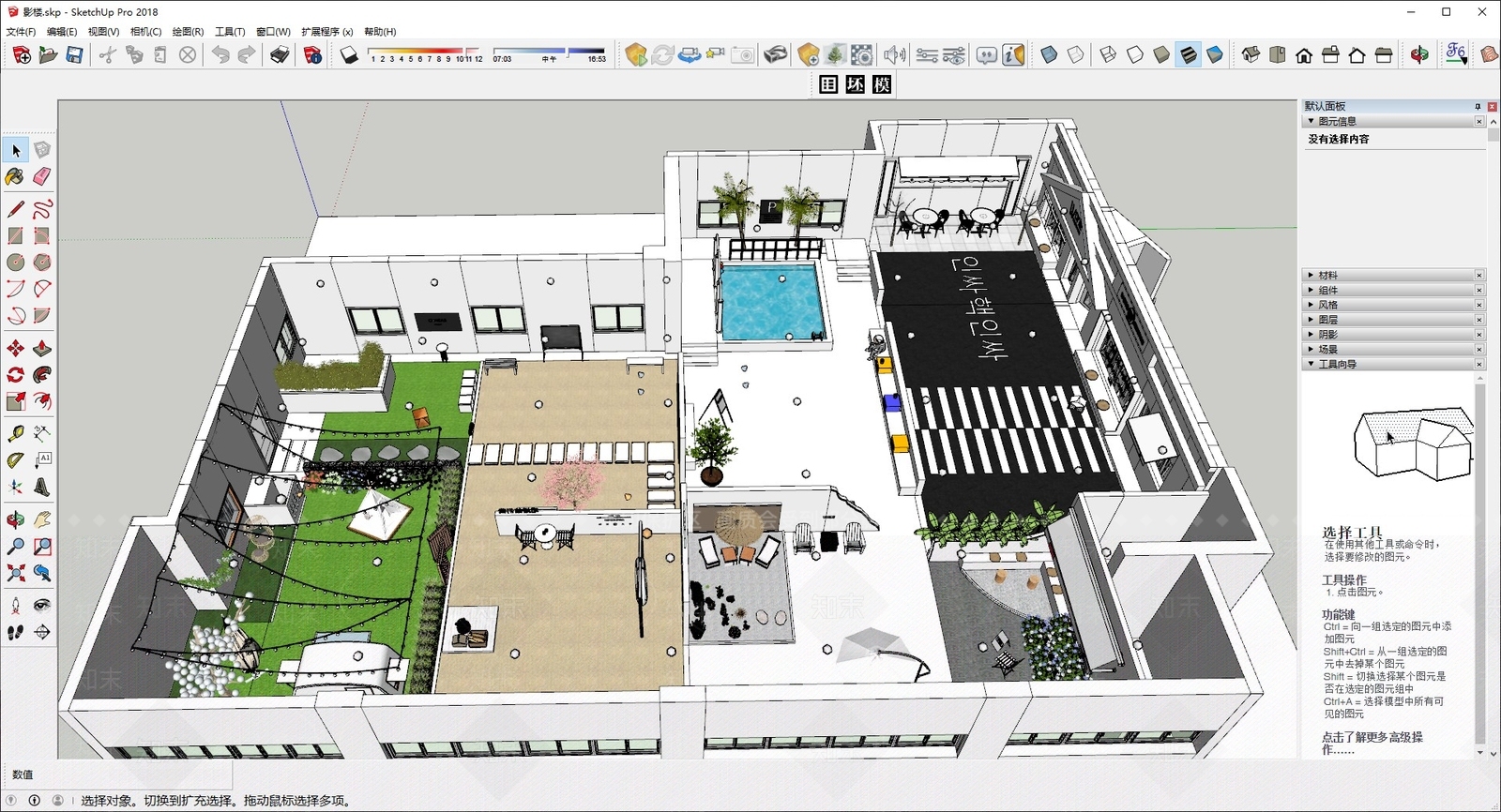Toggle Hidden Line face style
This screenshot has height=812, width=1501.
coord(1135,55)
